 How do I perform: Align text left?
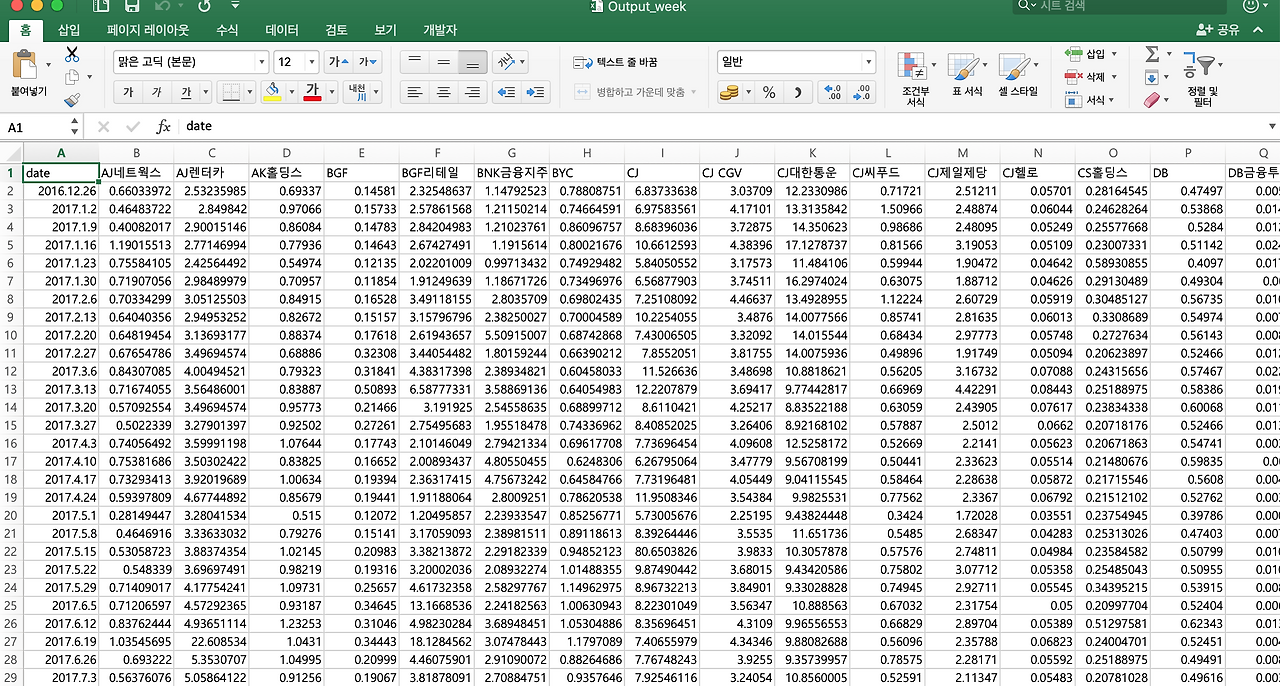coord(414,92)
